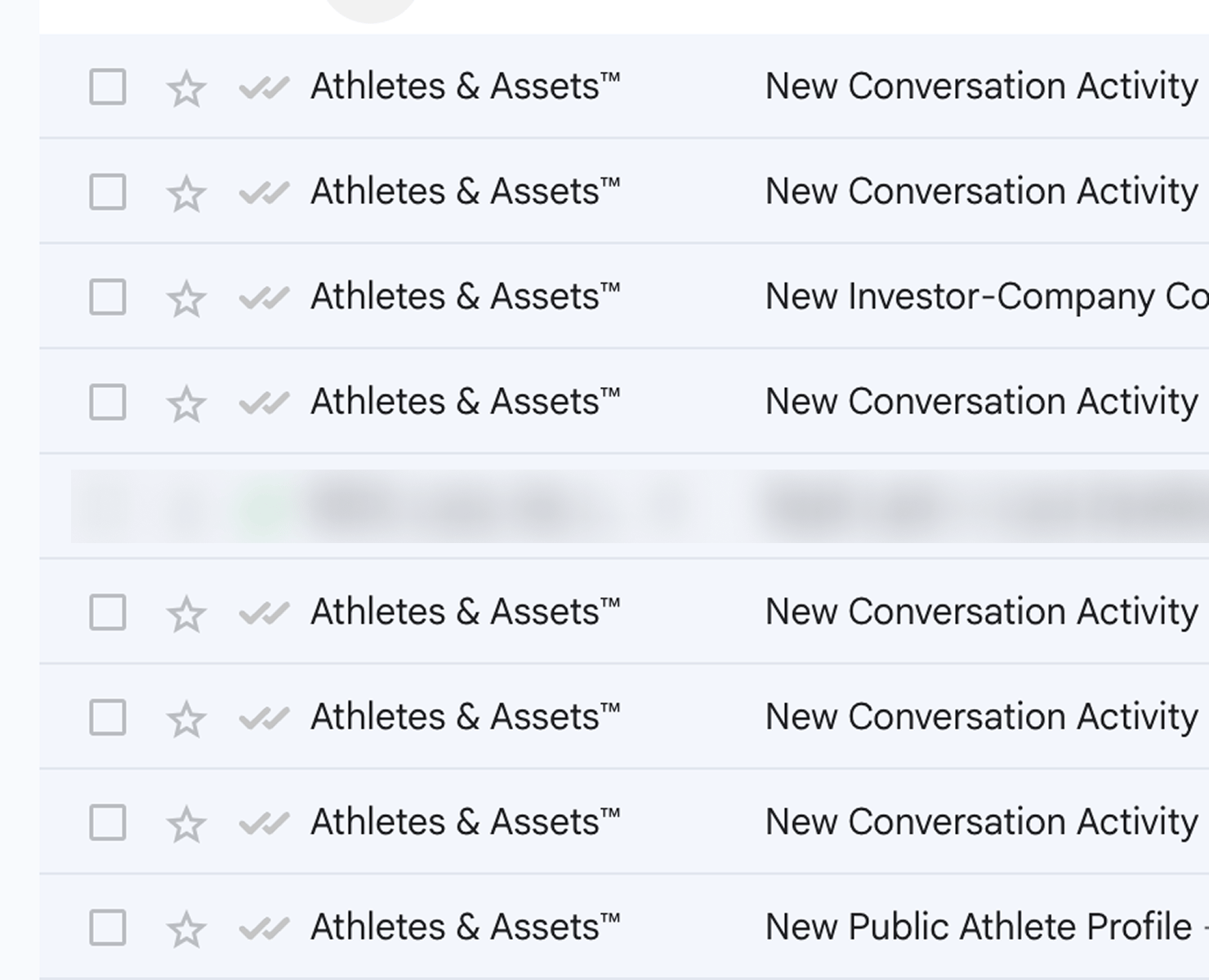This screenshot has width=1209, height=980.
Task: Star the New Public Athlete Profile email
Action: (186, 929)
